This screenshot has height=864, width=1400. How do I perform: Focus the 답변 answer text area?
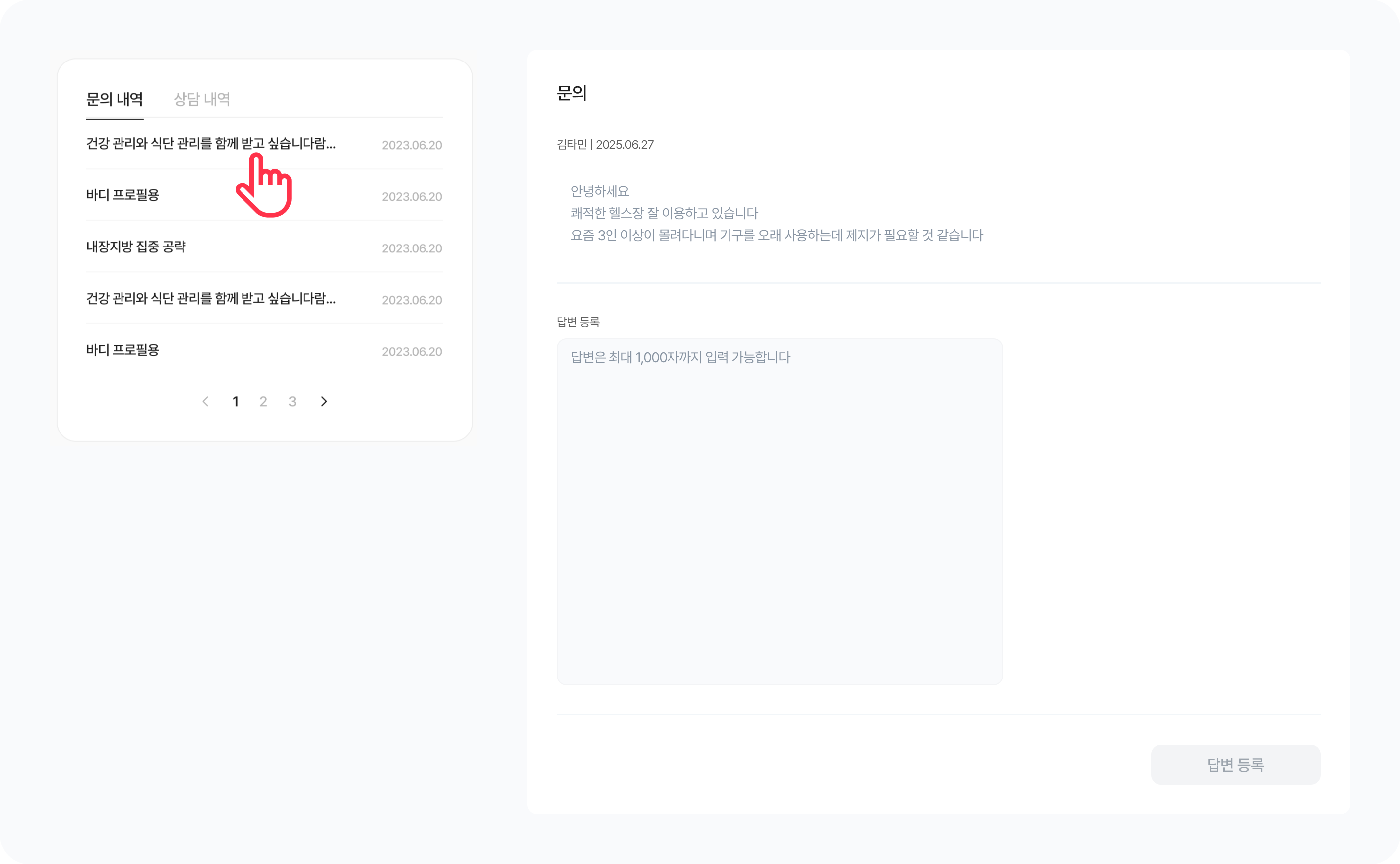click(780, 511)
